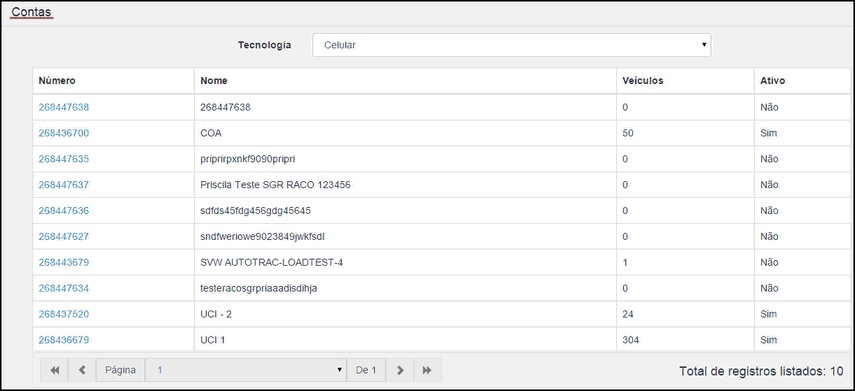Open account number 268447637
This screenshot has width=855, height=391.
point(63,185)
